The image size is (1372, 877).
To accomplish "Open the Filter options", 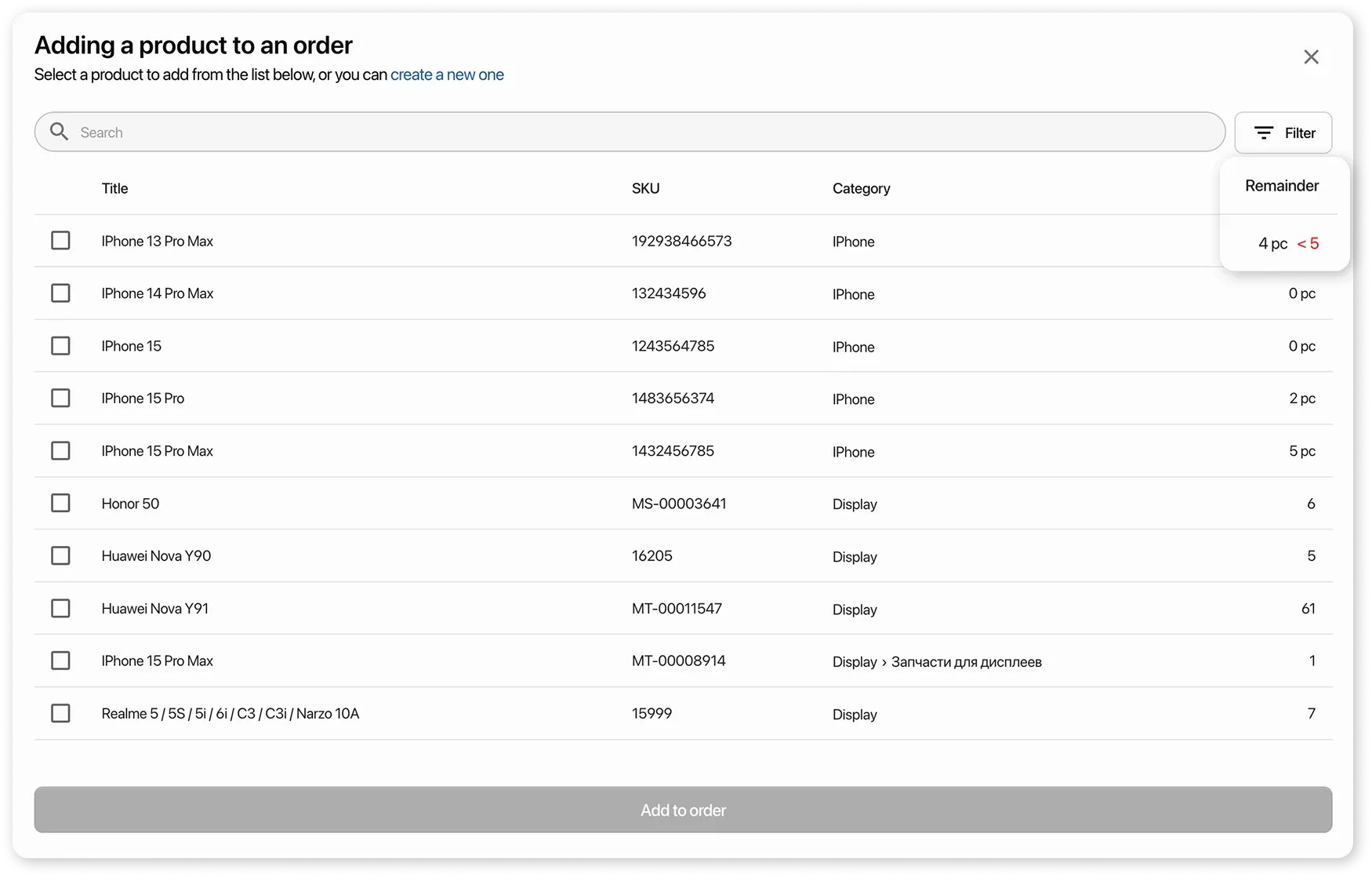I will pyautogui.click(x=1283, y=133).
